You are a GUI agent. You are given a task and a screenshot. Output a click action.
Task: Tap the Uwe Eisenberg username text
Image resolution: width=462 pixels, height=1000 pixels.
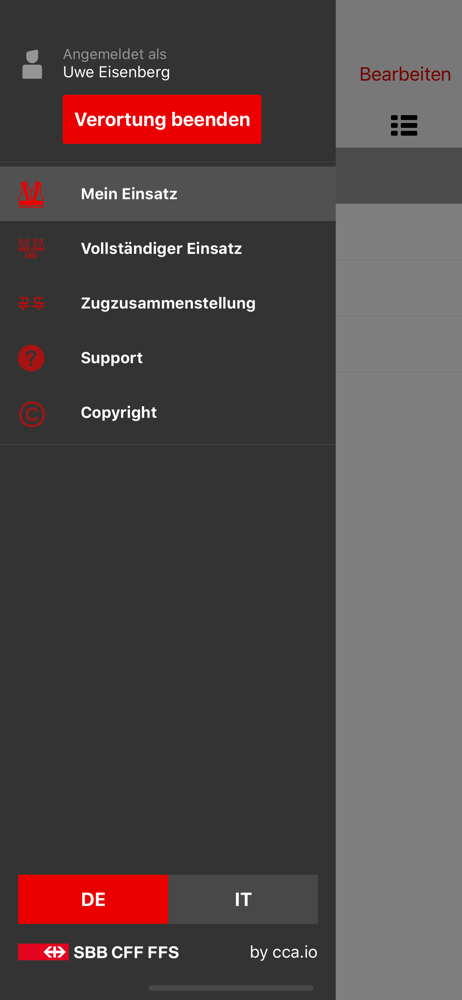pos(116,72)
